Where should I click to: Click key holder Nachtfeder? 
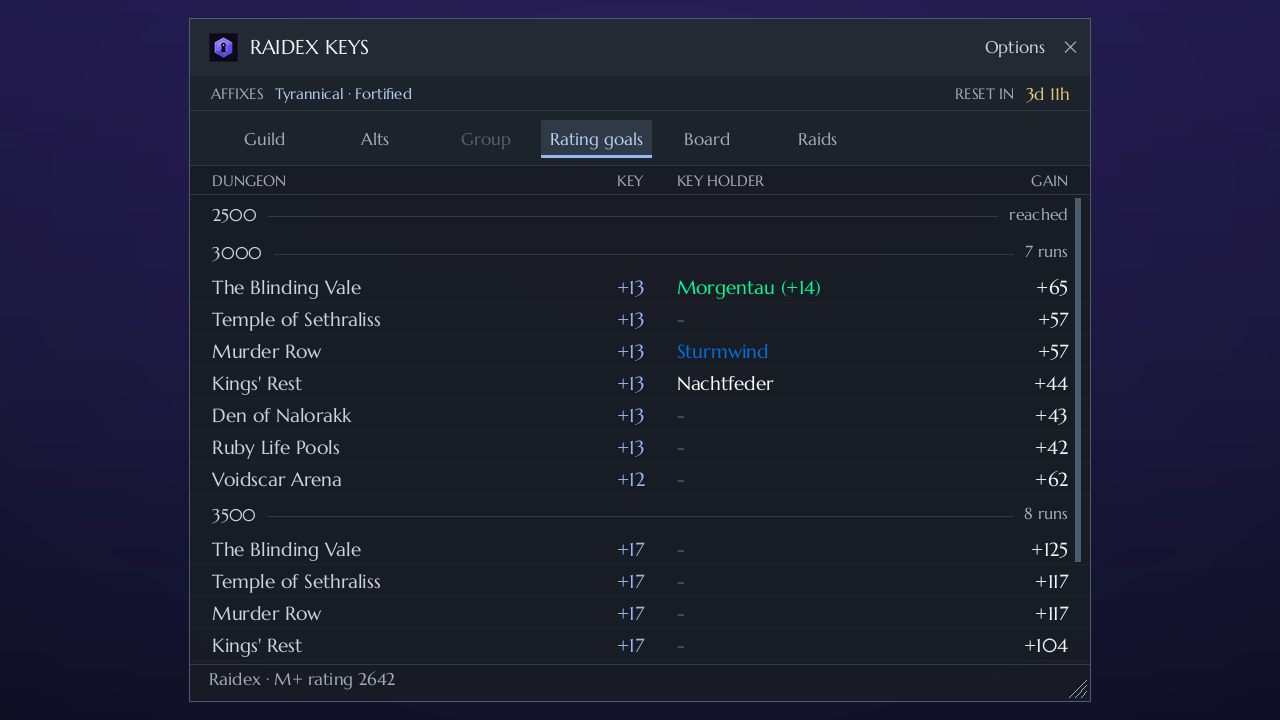tap(725, 384)
